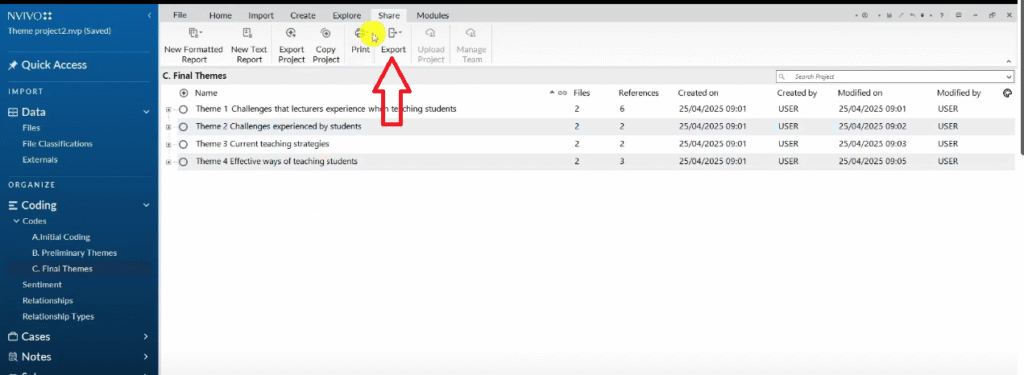1024x375 pixels.
Task: Sort by the Name column header
Action: point(206,93)
